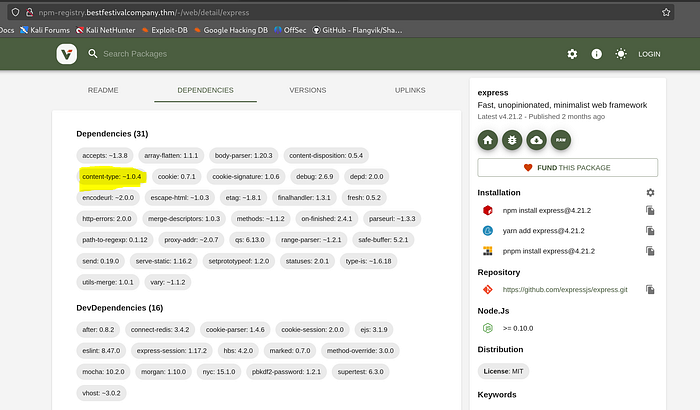Copy the pnpm install express command
The image size is (700, 410).
pyautogui.click(x=650, y=251)
